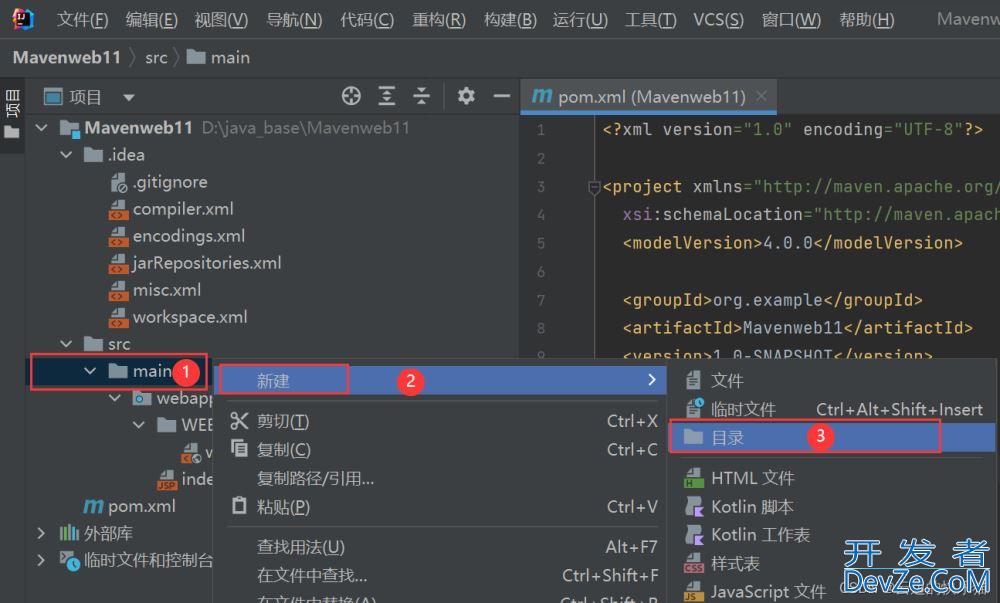Expand the 外部库 node
This screenshot has height=603, width=1000.
tap(41, 534)
